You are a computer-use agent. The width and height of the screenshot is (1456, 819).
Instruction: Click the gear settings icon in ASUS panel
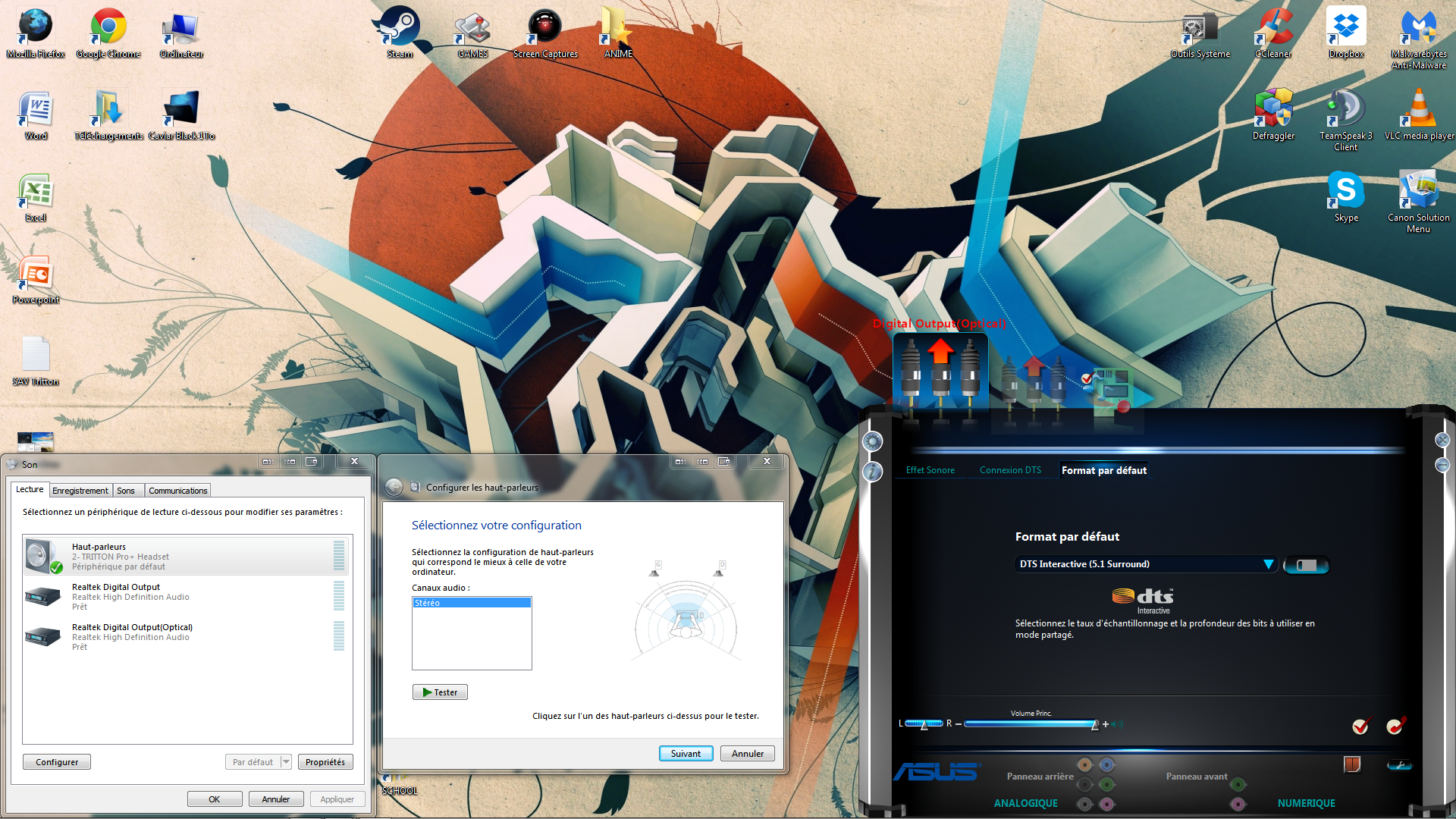(x=873, y=441)
